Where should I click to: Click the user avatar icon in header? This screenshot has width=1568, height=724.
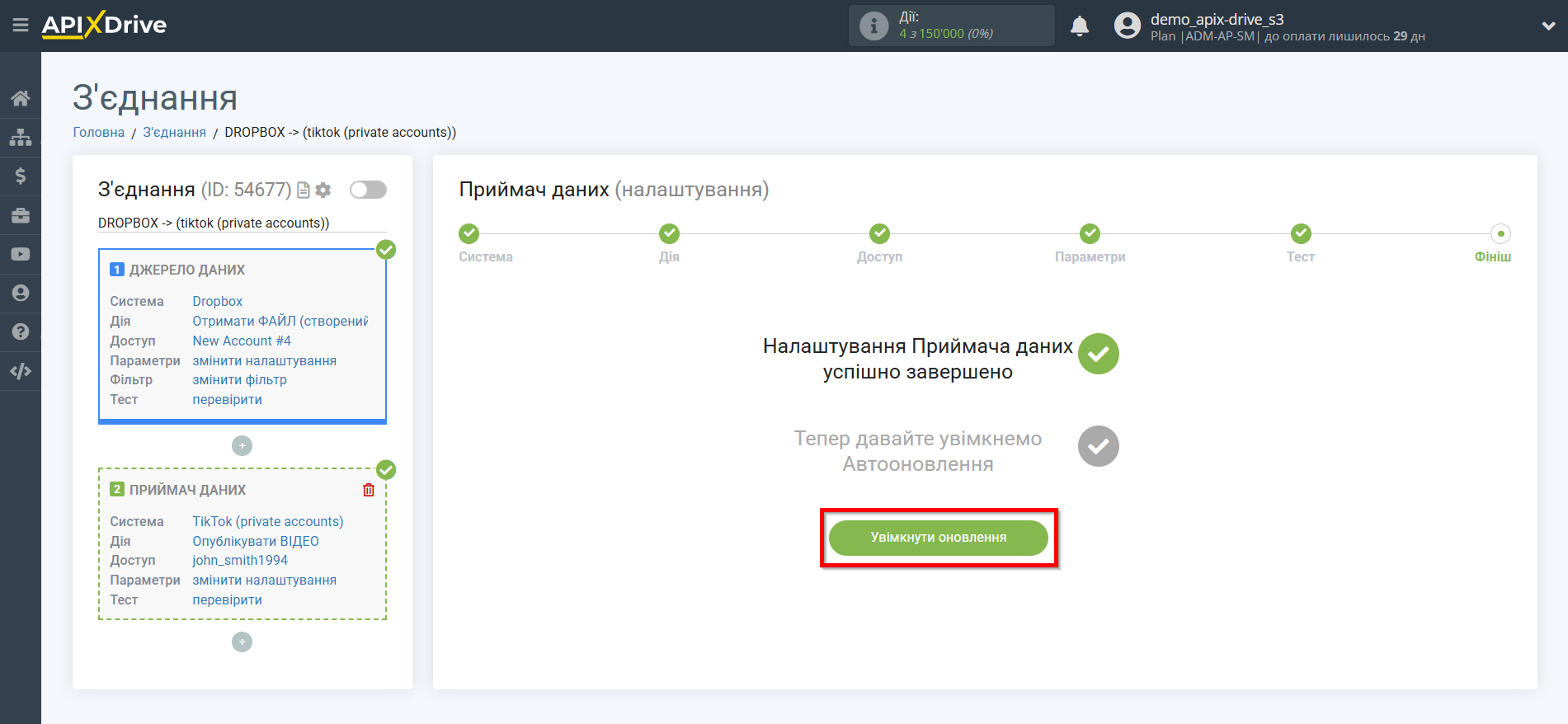pos(1127,26)
